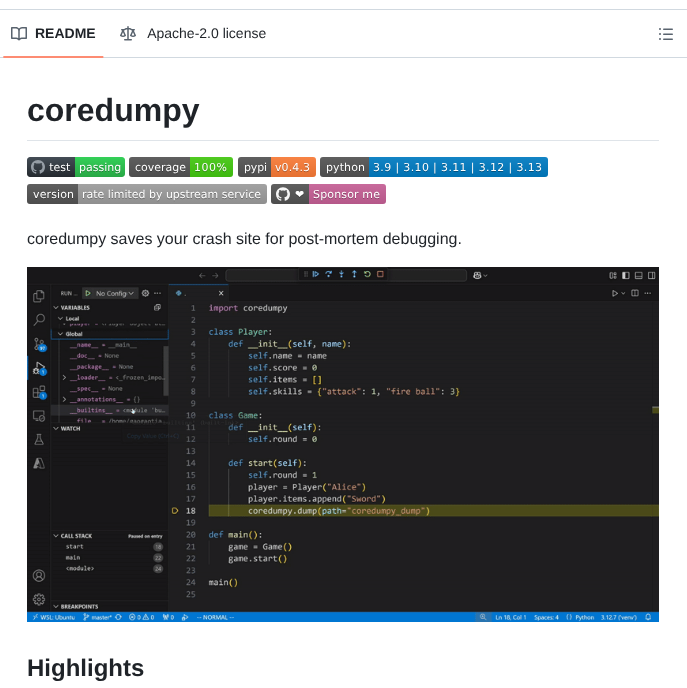Image resolution: width=687 pixels, height=688 pixels.
Task: Click the debug Stop square icon
Action: click(x=380, y=274)
